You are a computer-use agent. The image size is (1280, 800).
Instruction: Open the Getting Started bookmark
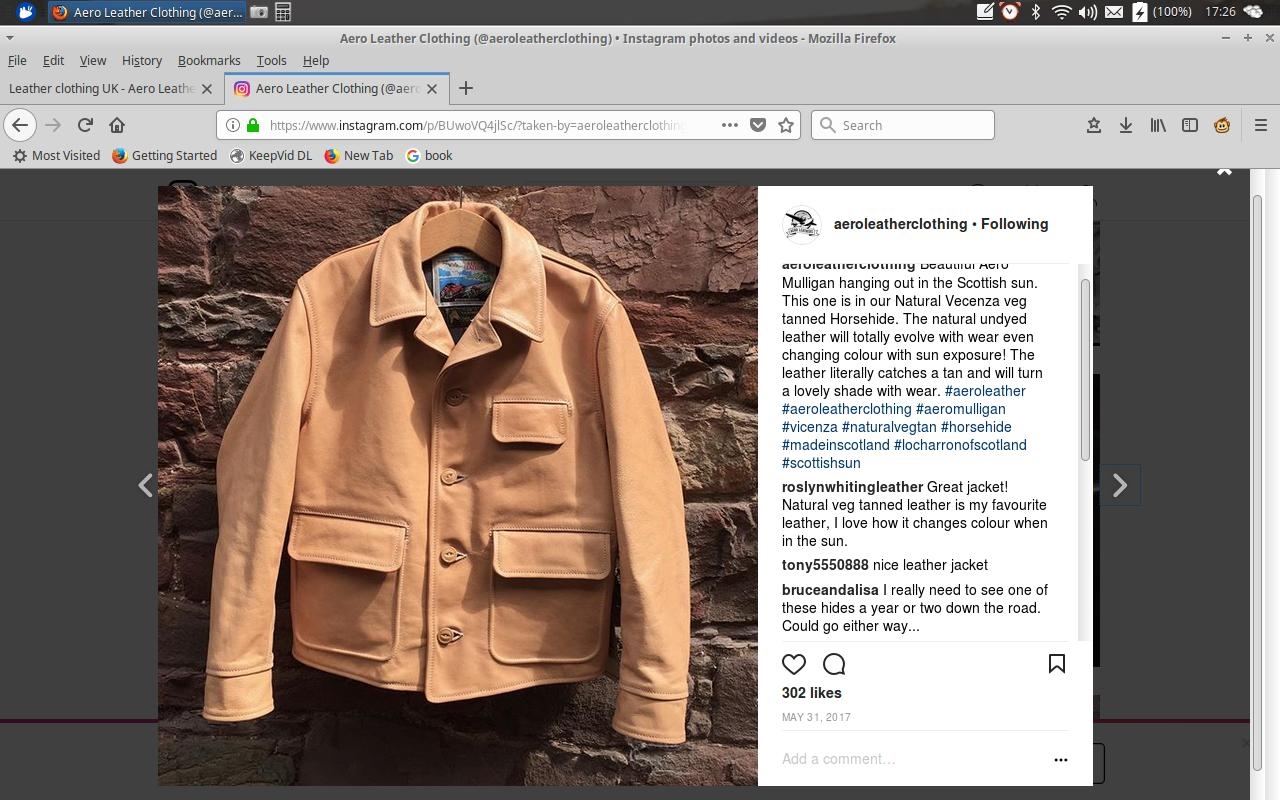(164, 155)
